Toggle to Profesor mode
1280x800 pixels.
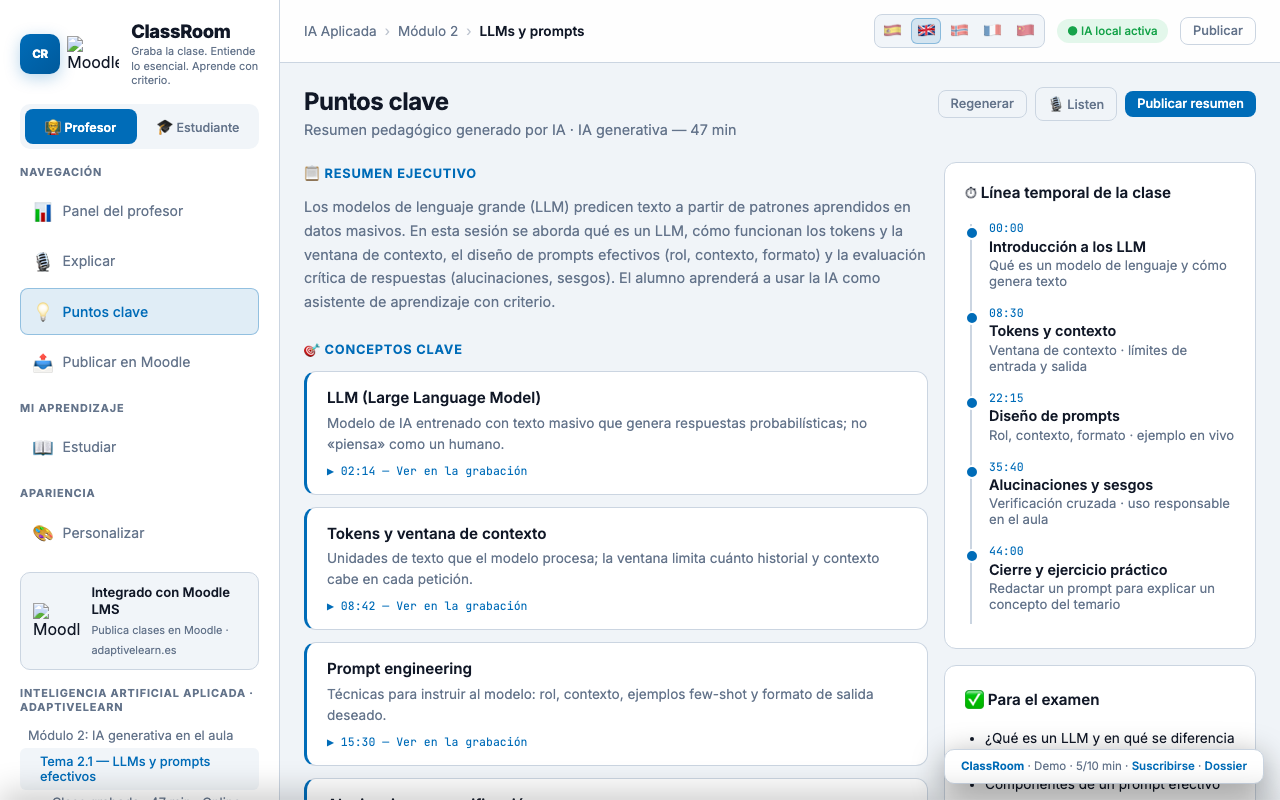click(x=81, y=127)
